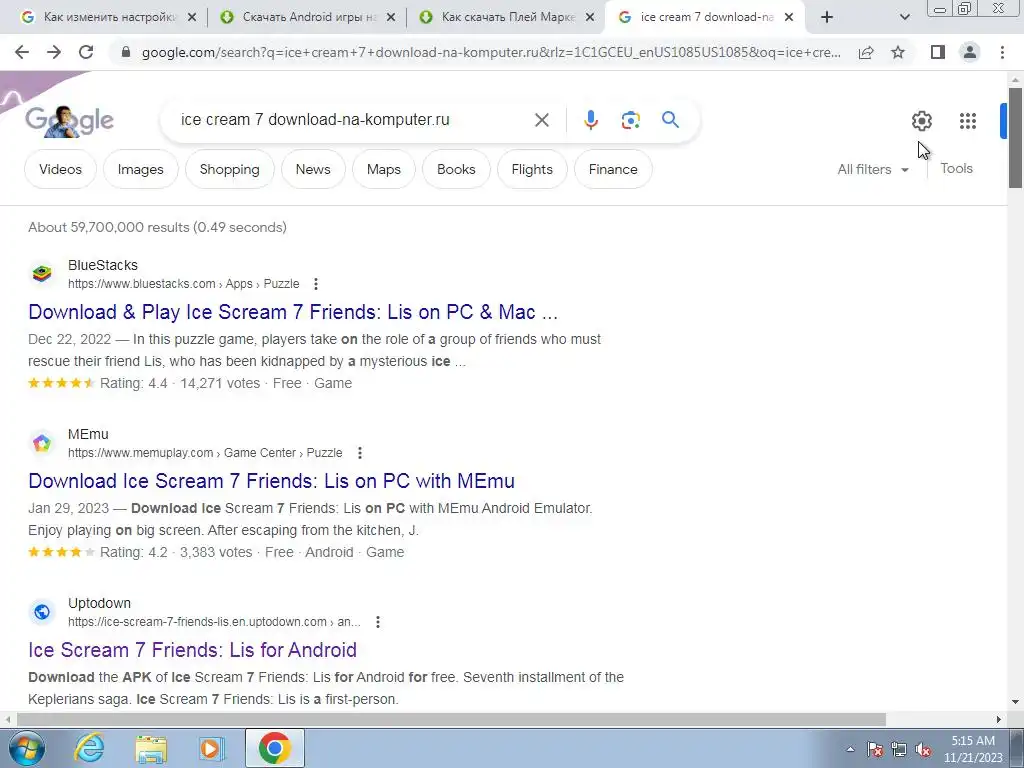This screenshot has height=768, width=1024.
Task: Search by image with the Google Lens icon
Action: click(630, 120)
